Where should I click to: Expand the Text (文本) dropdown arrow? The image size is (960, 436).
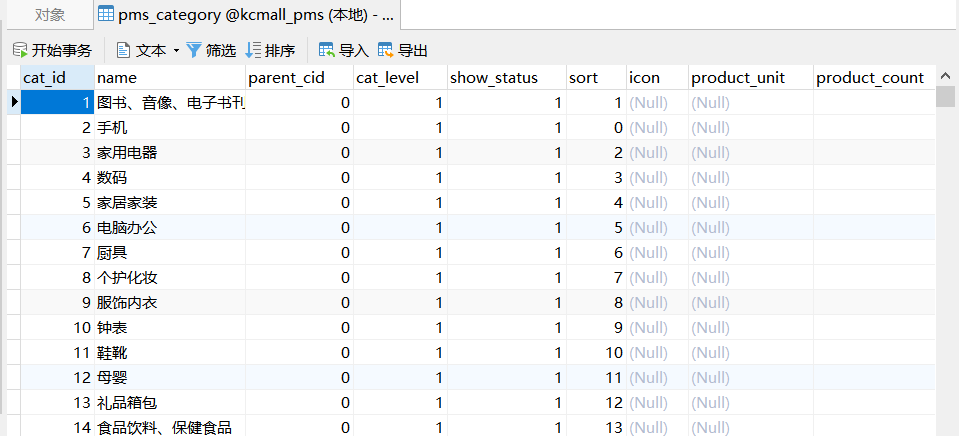tap(176, 50)
